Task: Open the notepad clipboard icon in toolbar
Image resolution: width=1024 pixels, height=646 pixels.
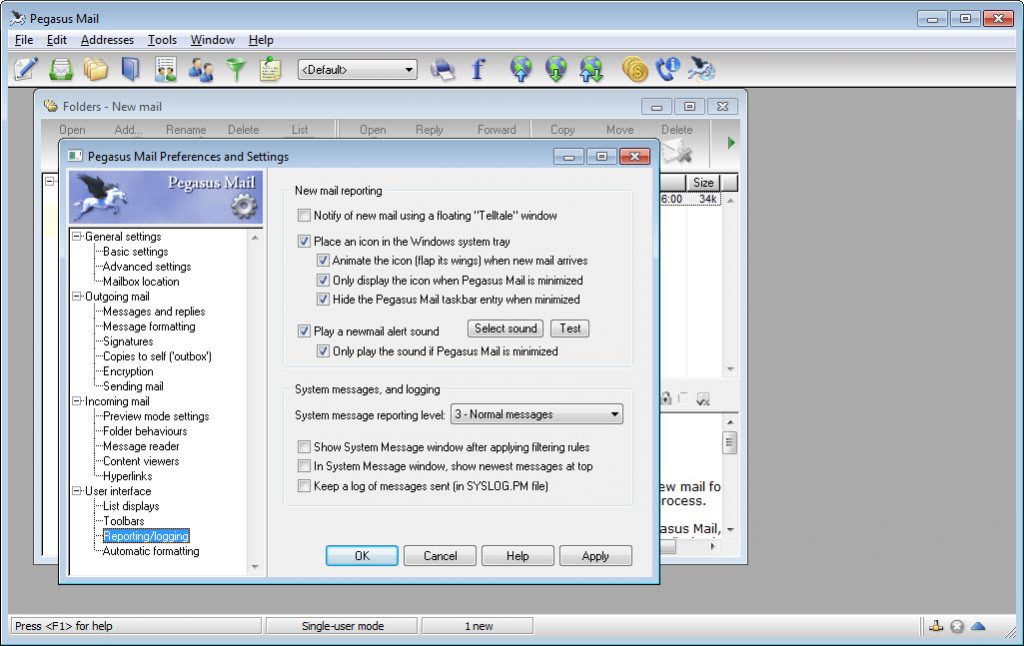Action: coord(270,69)
